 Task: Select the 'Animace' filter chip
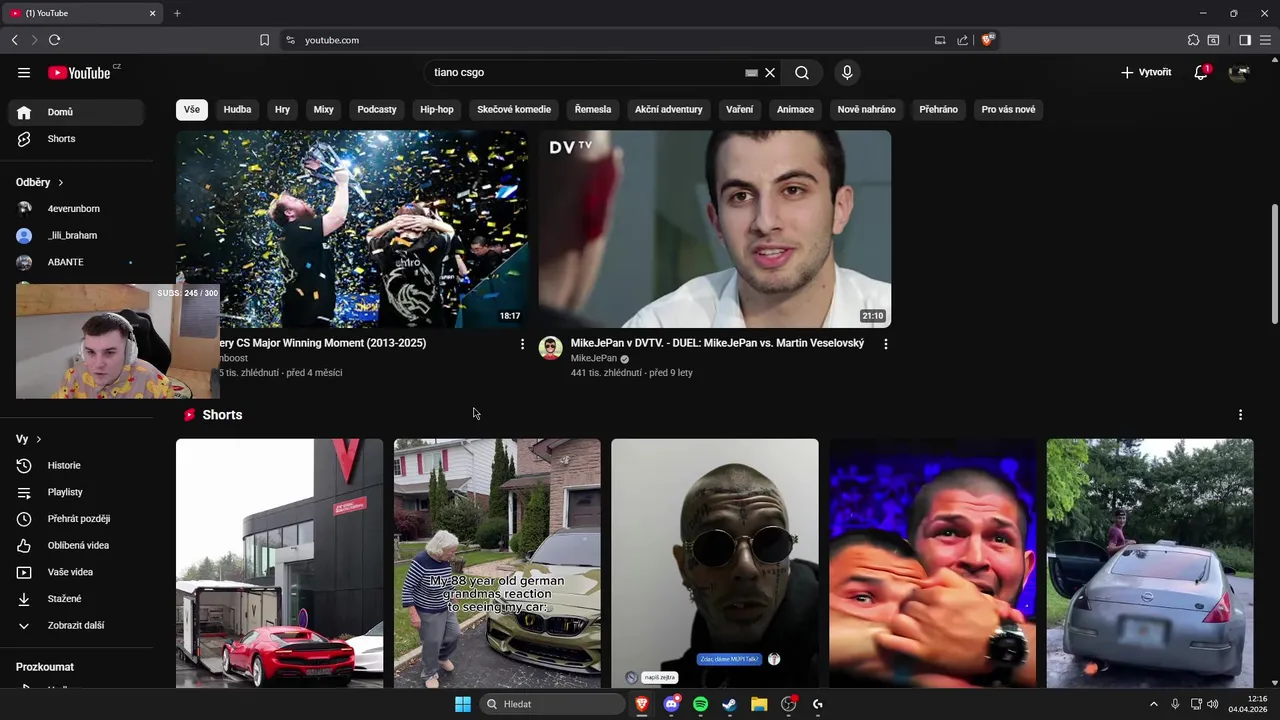[x=795, y=109]
